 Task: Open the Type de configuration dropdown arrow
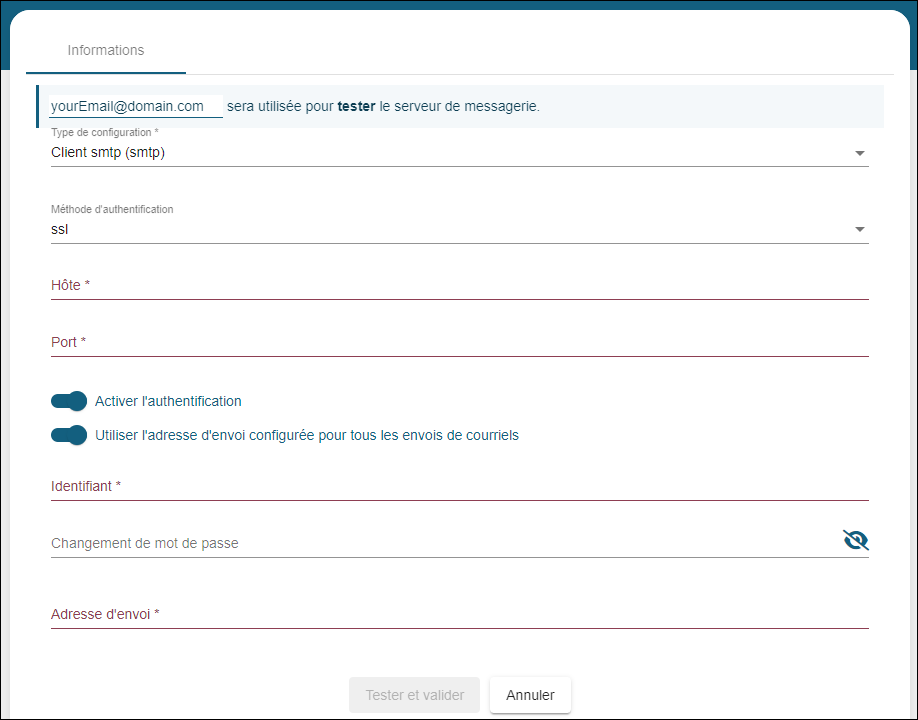(859, 153)
